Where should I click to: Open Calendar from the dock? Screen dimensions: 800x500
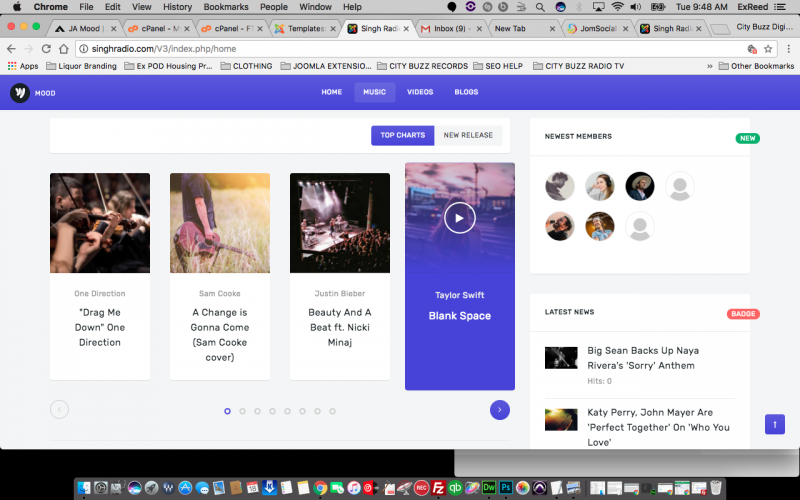coord(253,488)
